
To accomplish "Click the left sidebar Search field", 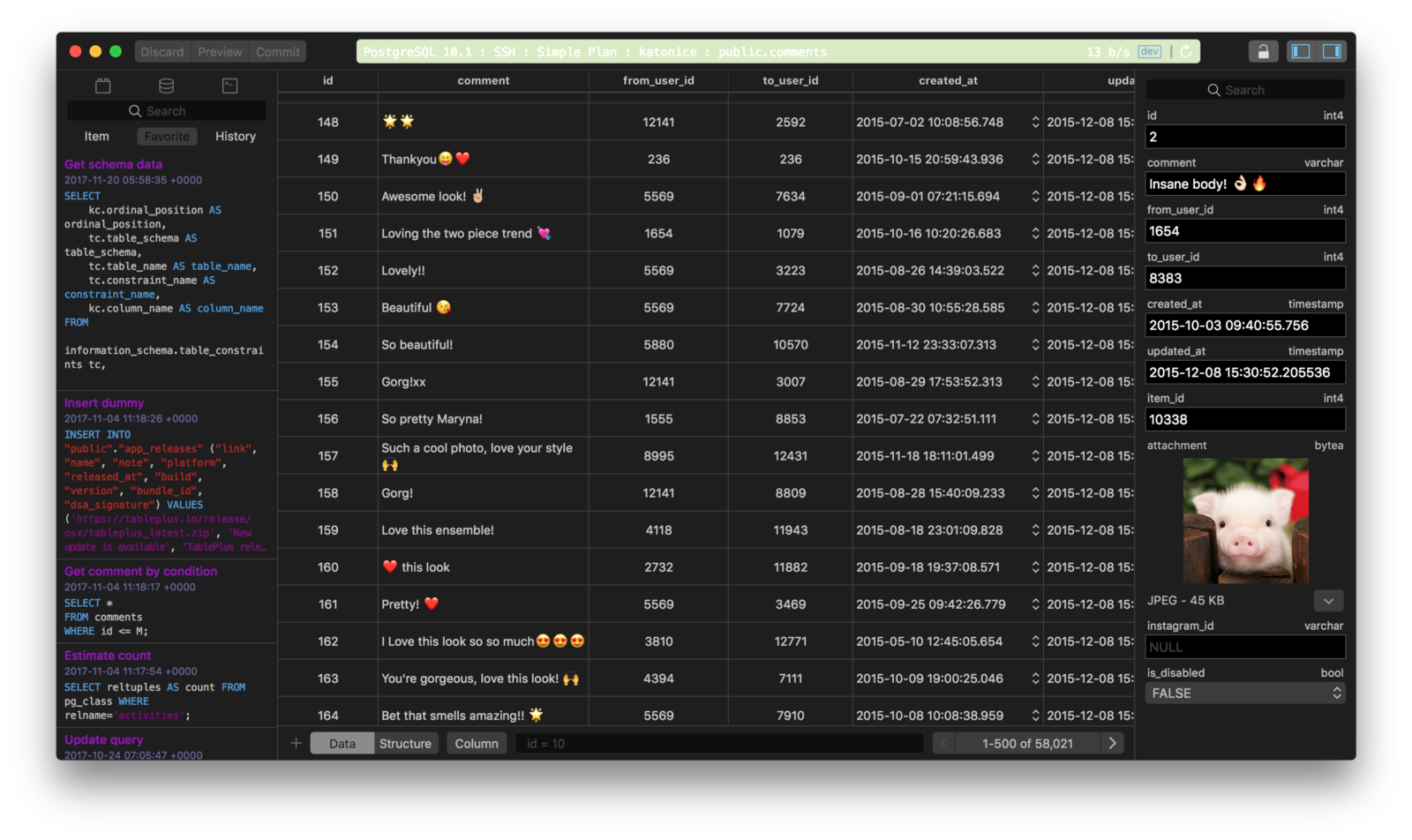I will pyautogui.click(x=166, y=111).
